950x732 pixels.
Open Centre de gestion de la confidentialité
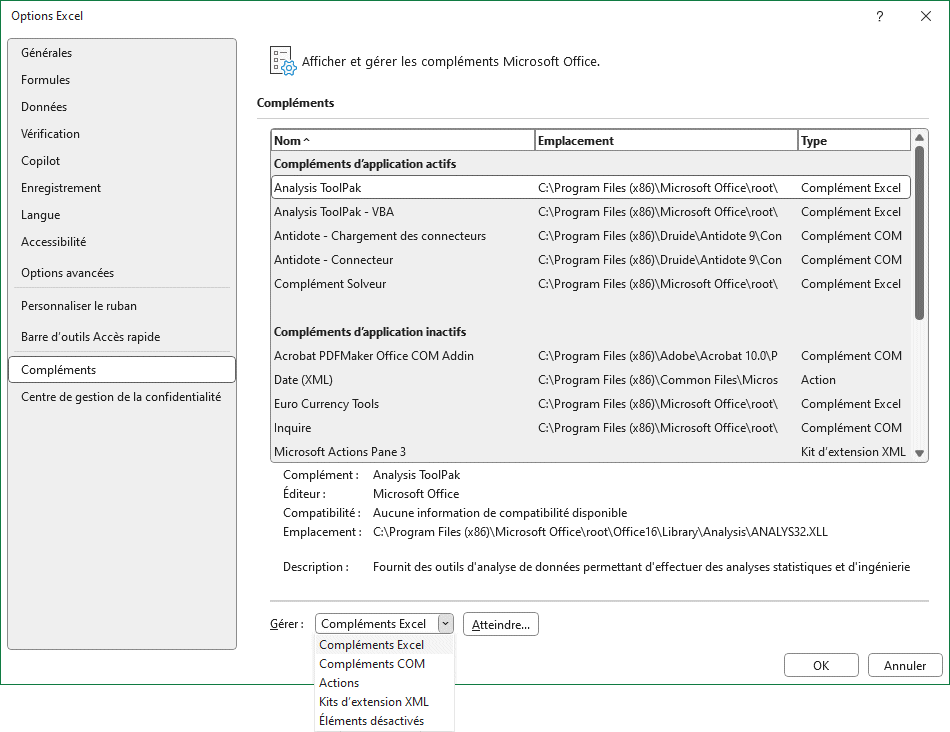(122, 397)
